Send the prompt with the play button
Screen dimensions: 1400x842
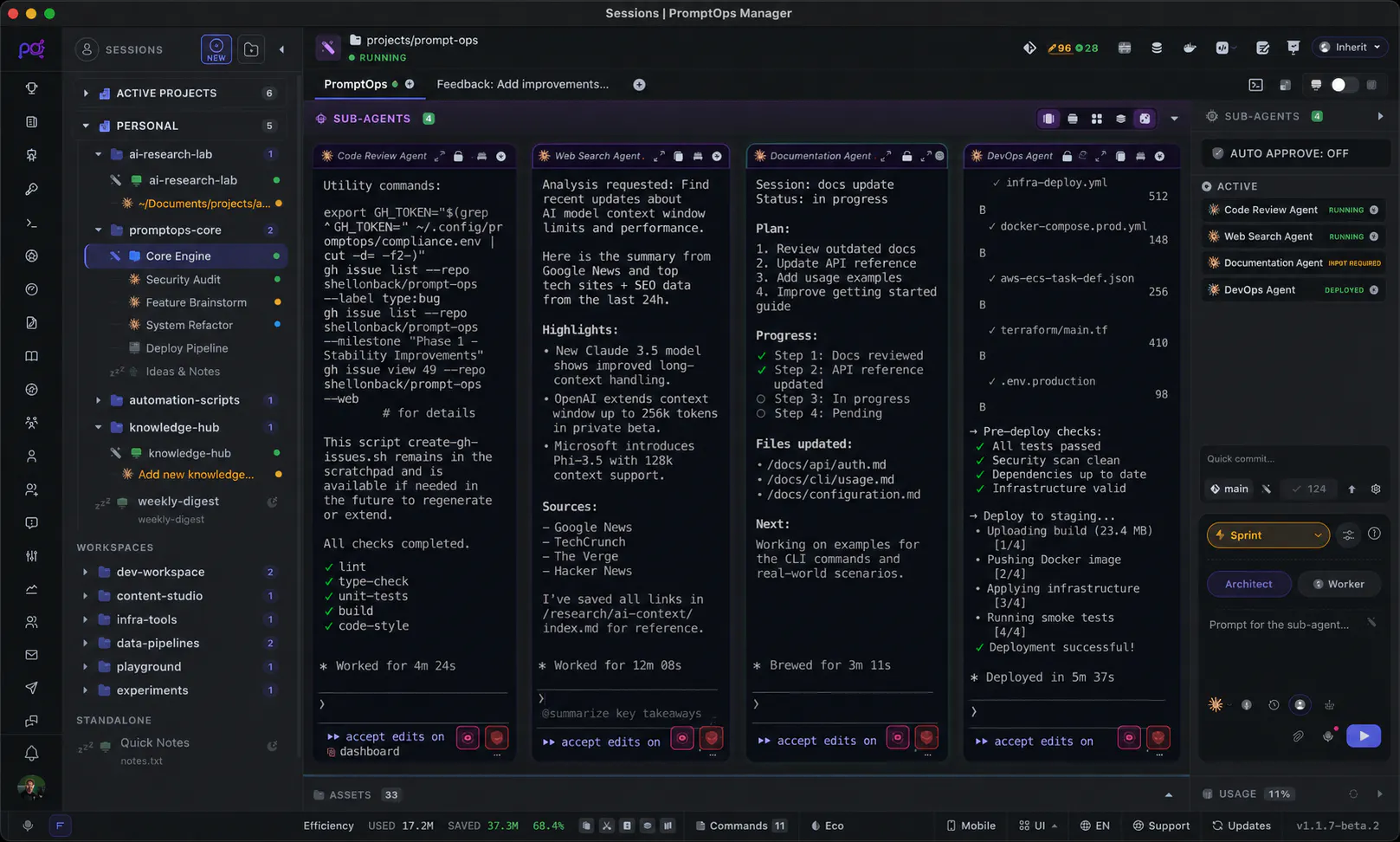(x=1364, y=735)
